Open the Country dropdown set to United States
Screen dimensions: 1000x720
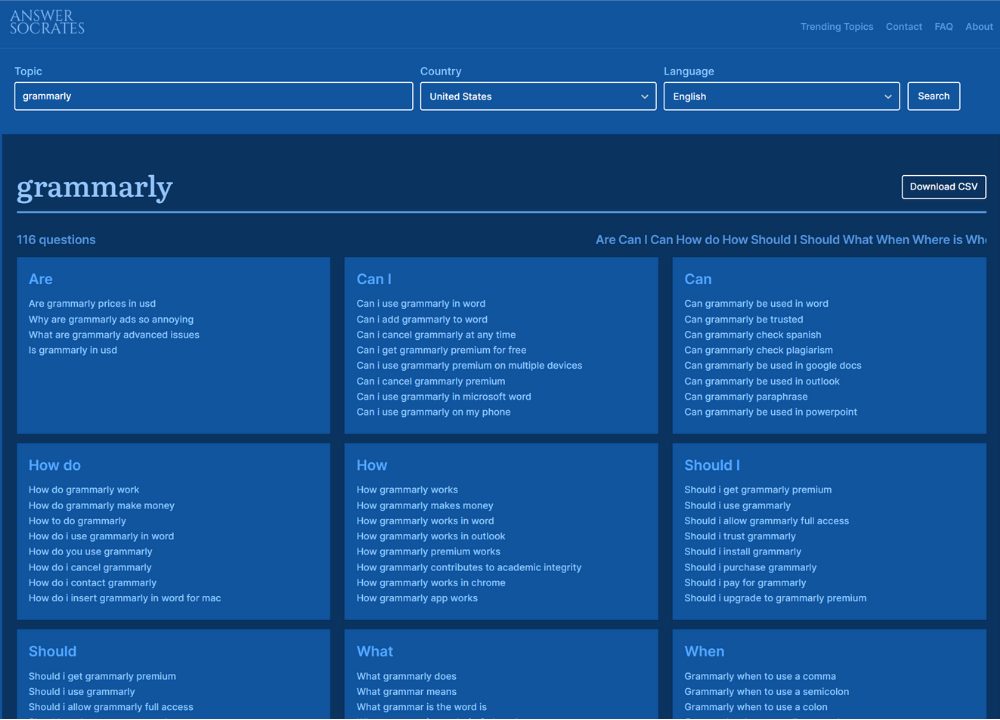click(x=538, y=96)
